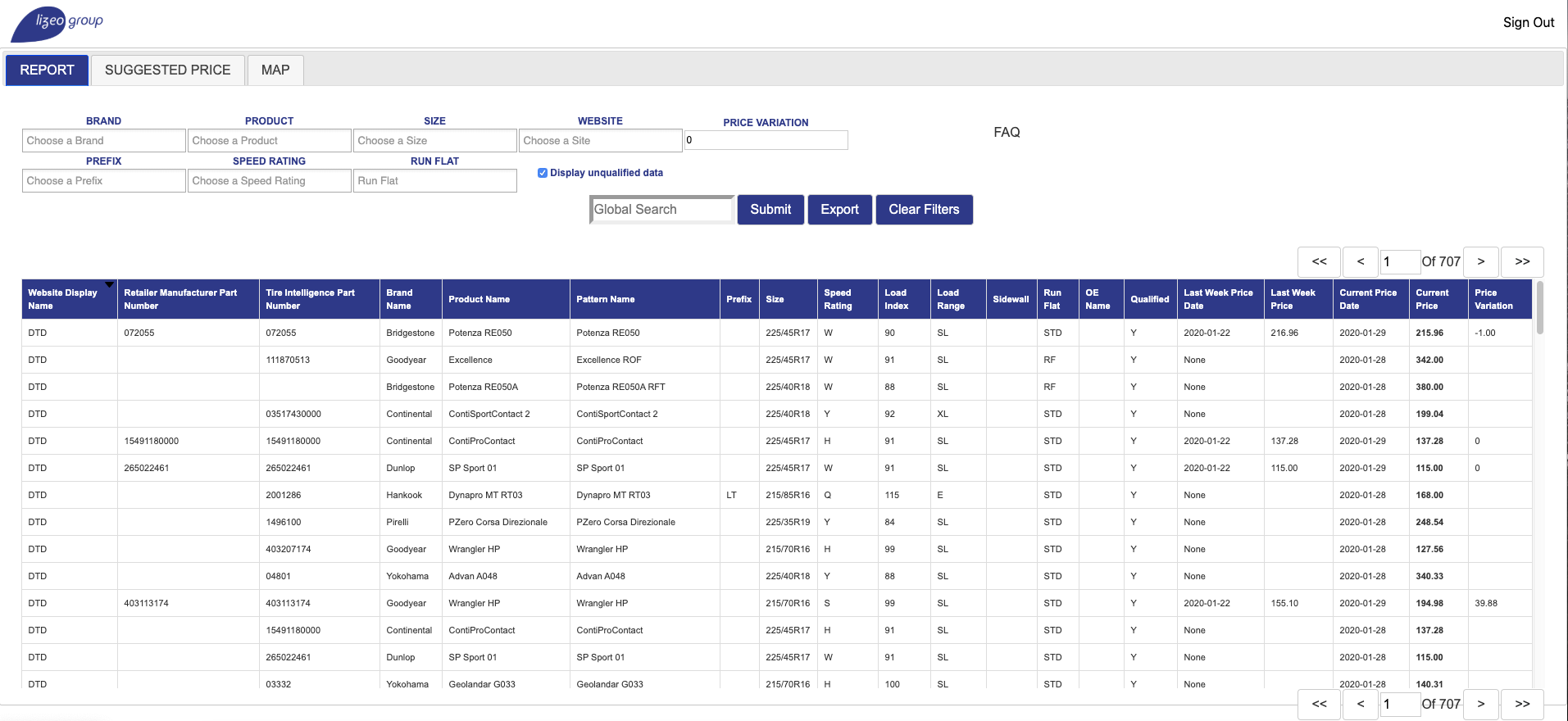The height and width of the screenshot is (721, 1568).
Task: Click the lizeo group logo
Action: (57, 25)
